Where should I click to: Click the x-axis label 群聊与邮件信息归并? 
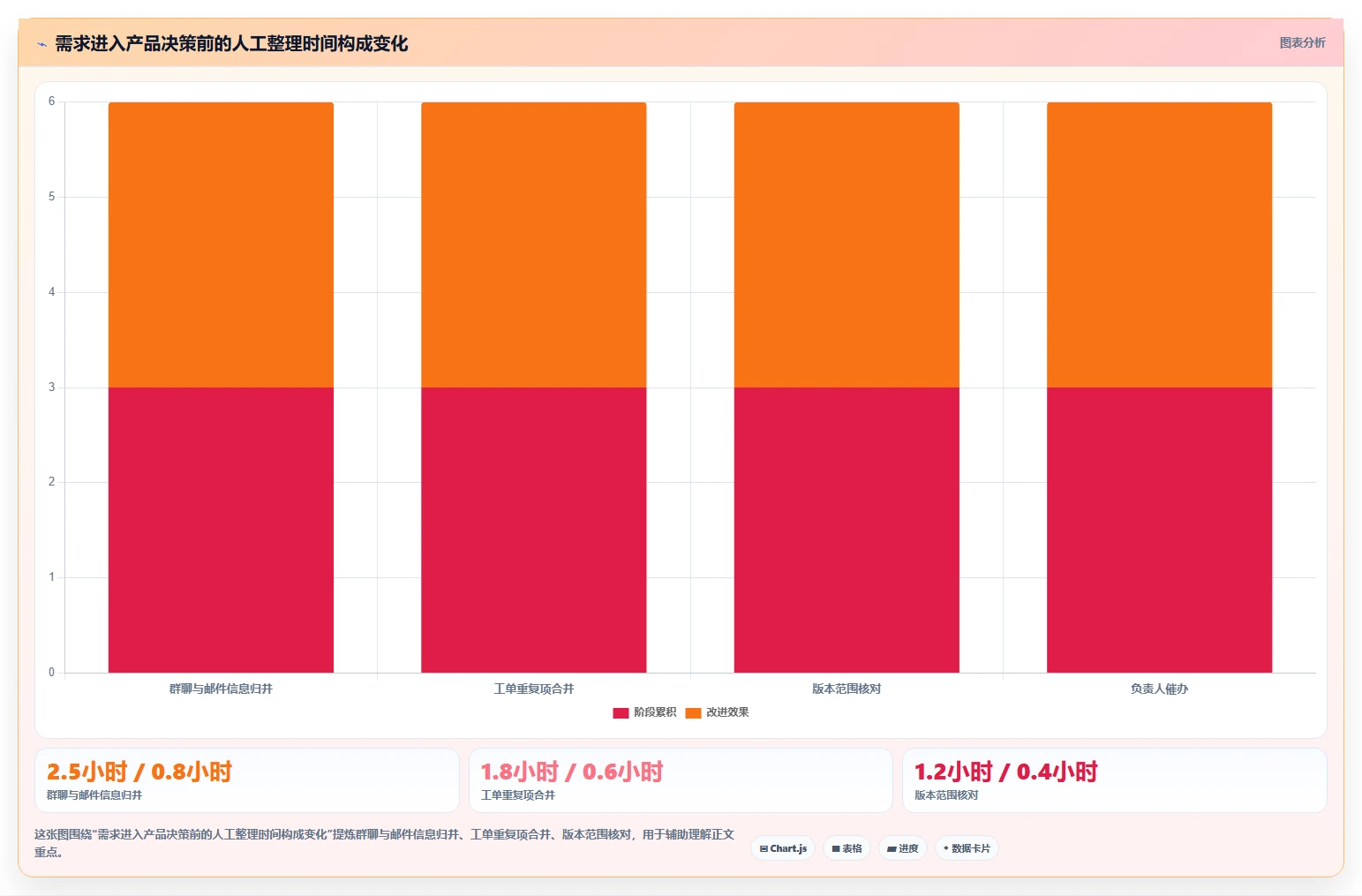click(221, 689)
